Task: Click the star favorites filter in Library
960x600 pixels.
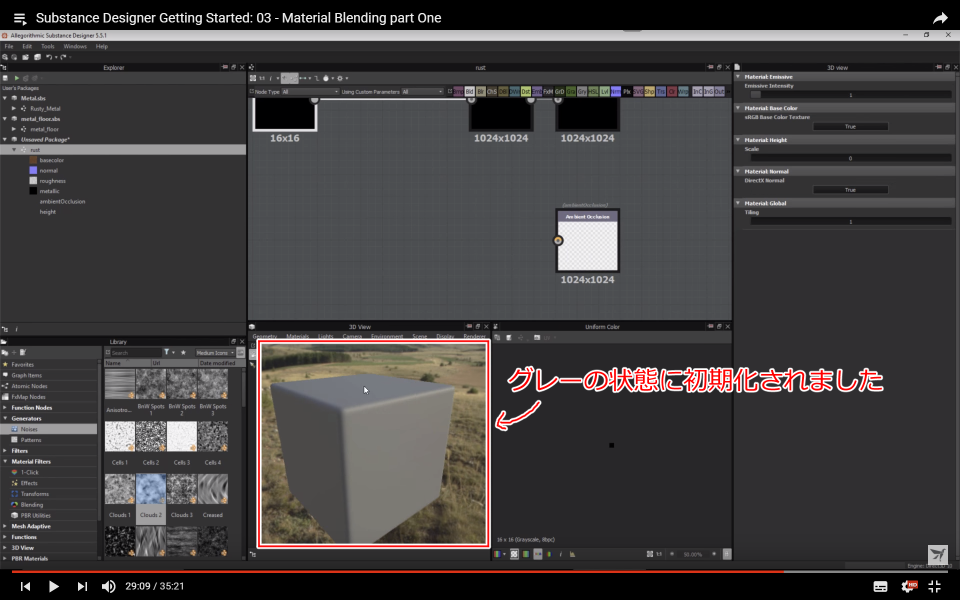Action: (183, 353)
